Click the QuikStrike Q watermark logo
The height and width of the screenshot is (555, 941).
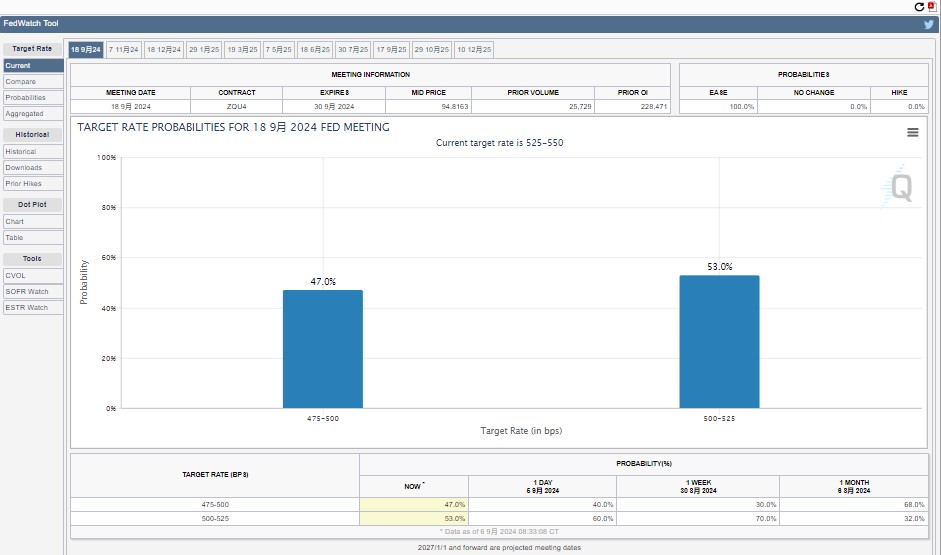click(900, 188)
